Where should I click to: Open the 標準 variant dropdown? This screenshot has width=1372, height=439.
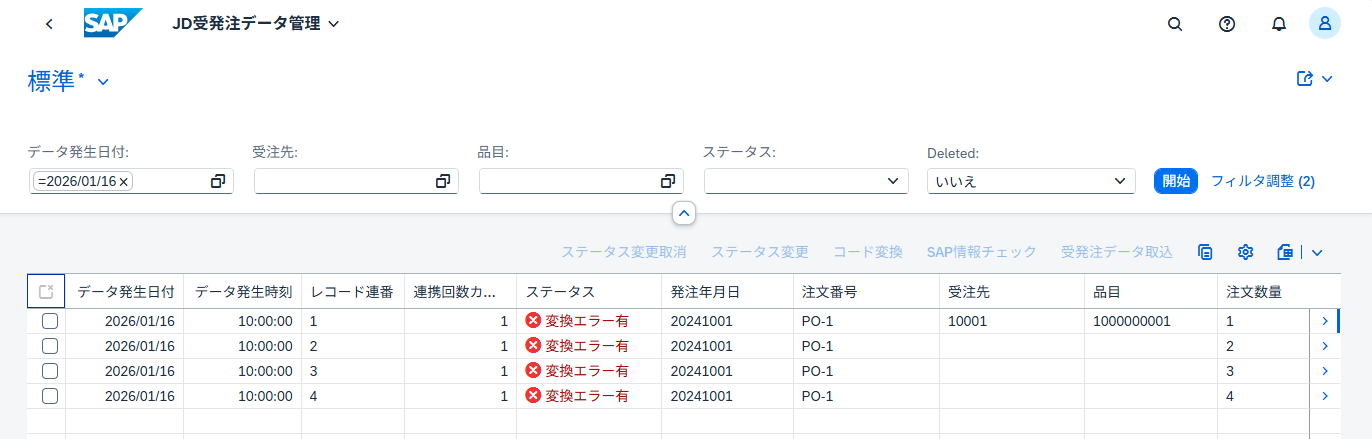click(103, 82)
